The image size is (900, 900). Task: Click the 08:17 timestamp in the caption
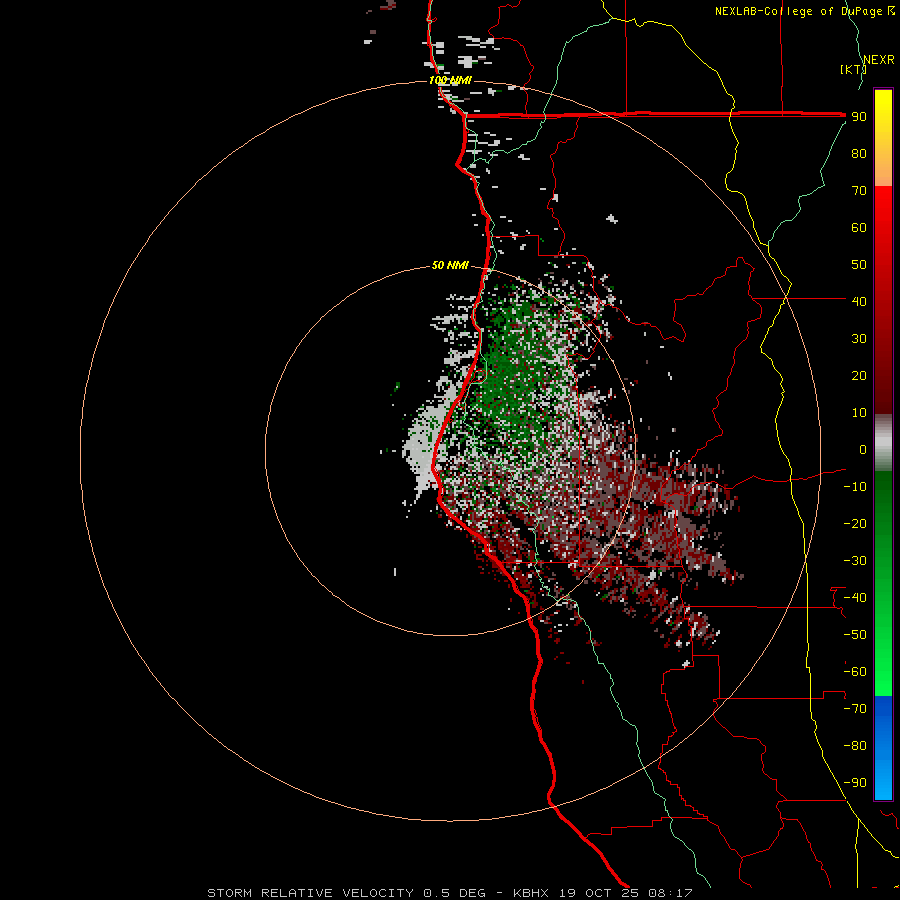tap(670, 893)
